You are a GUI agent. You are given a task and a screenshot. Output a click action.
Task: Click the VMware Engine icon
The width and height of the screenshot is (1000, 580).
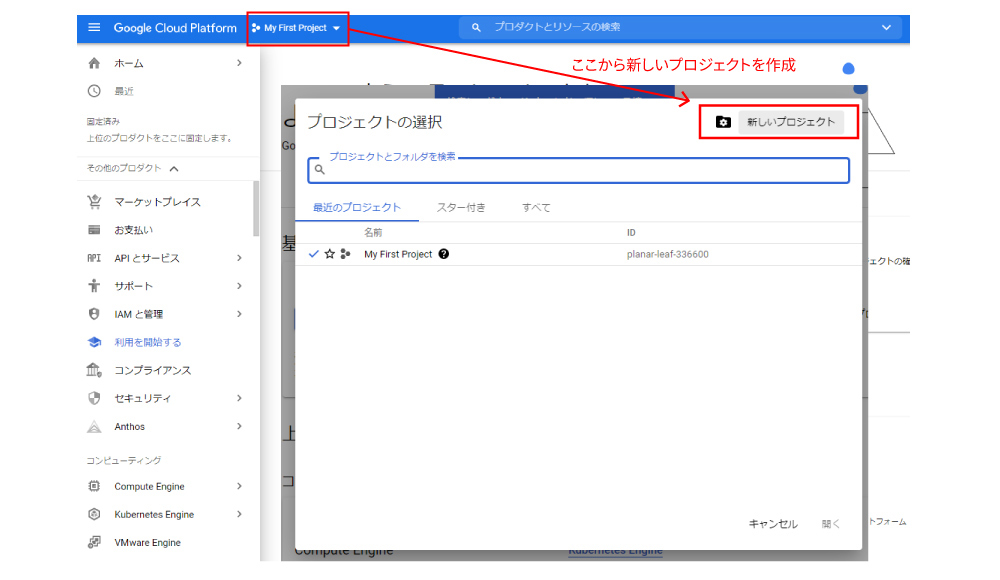(94, 542)
